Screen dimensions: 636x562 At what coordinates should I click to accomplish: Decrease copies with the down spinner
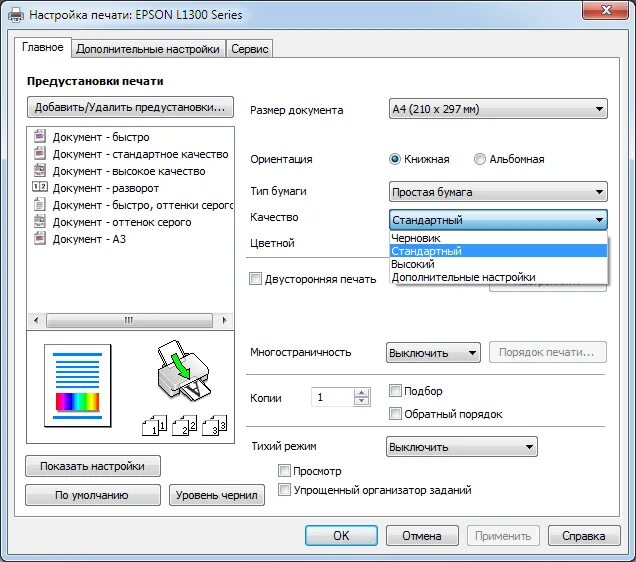pos(361,401)
